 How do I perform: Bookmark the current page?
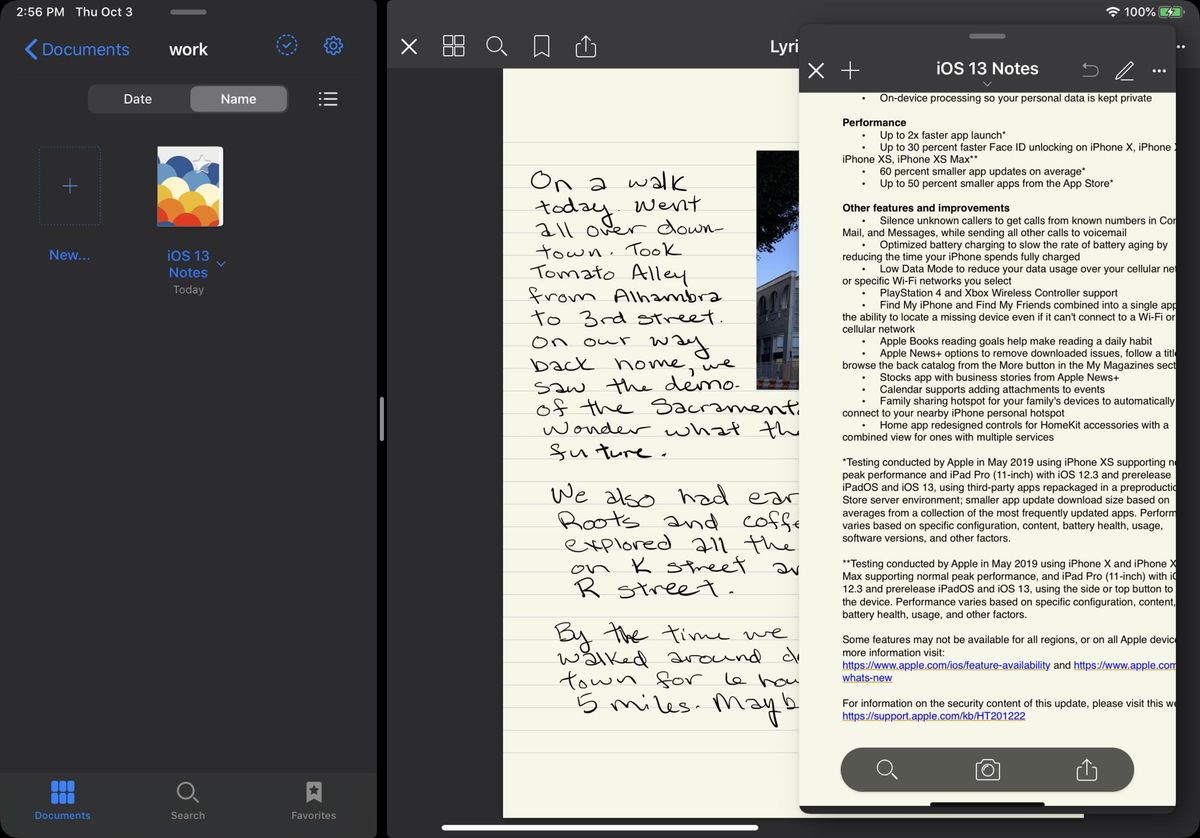point(541,46)
